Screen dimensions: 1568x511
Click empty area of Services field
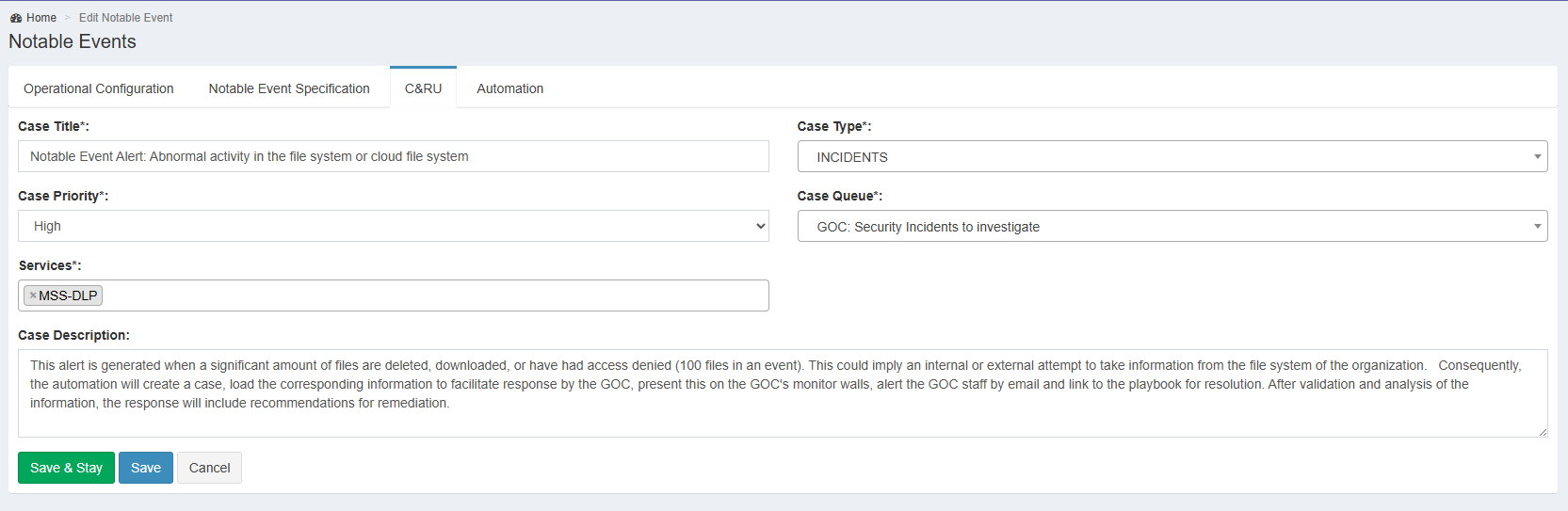tap(433, 295)
